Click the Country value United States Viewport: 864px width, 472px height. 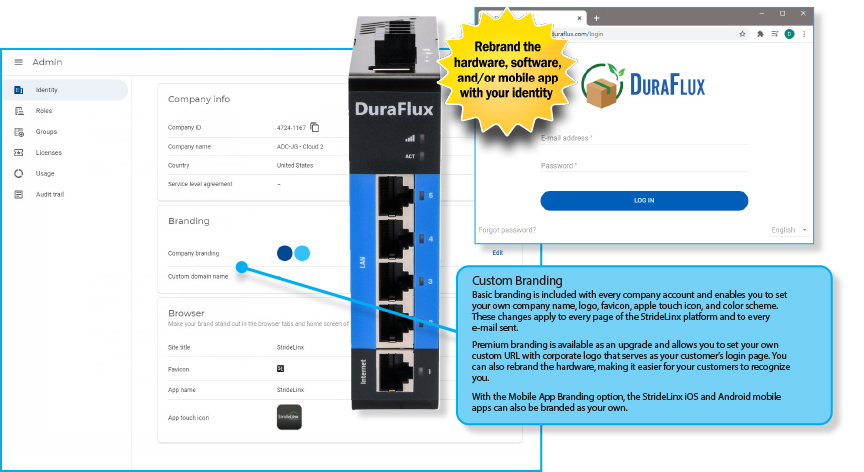(x=295, y=165)
